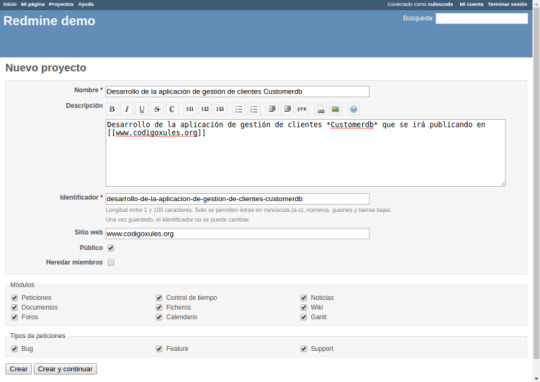Screen dimensions: 540x382
Task: Uncheck the Bug tracker type
Action: tap(14, 349)
